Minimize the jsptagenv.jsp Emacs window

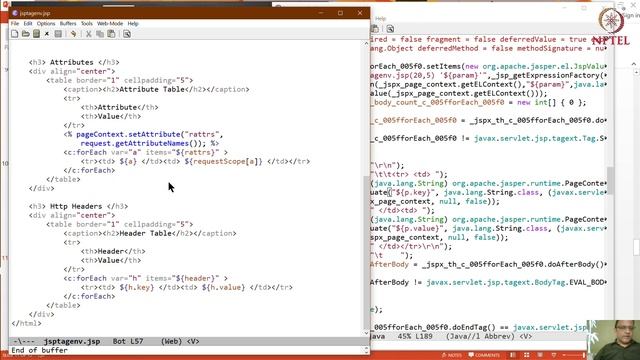tap(321, 13)
